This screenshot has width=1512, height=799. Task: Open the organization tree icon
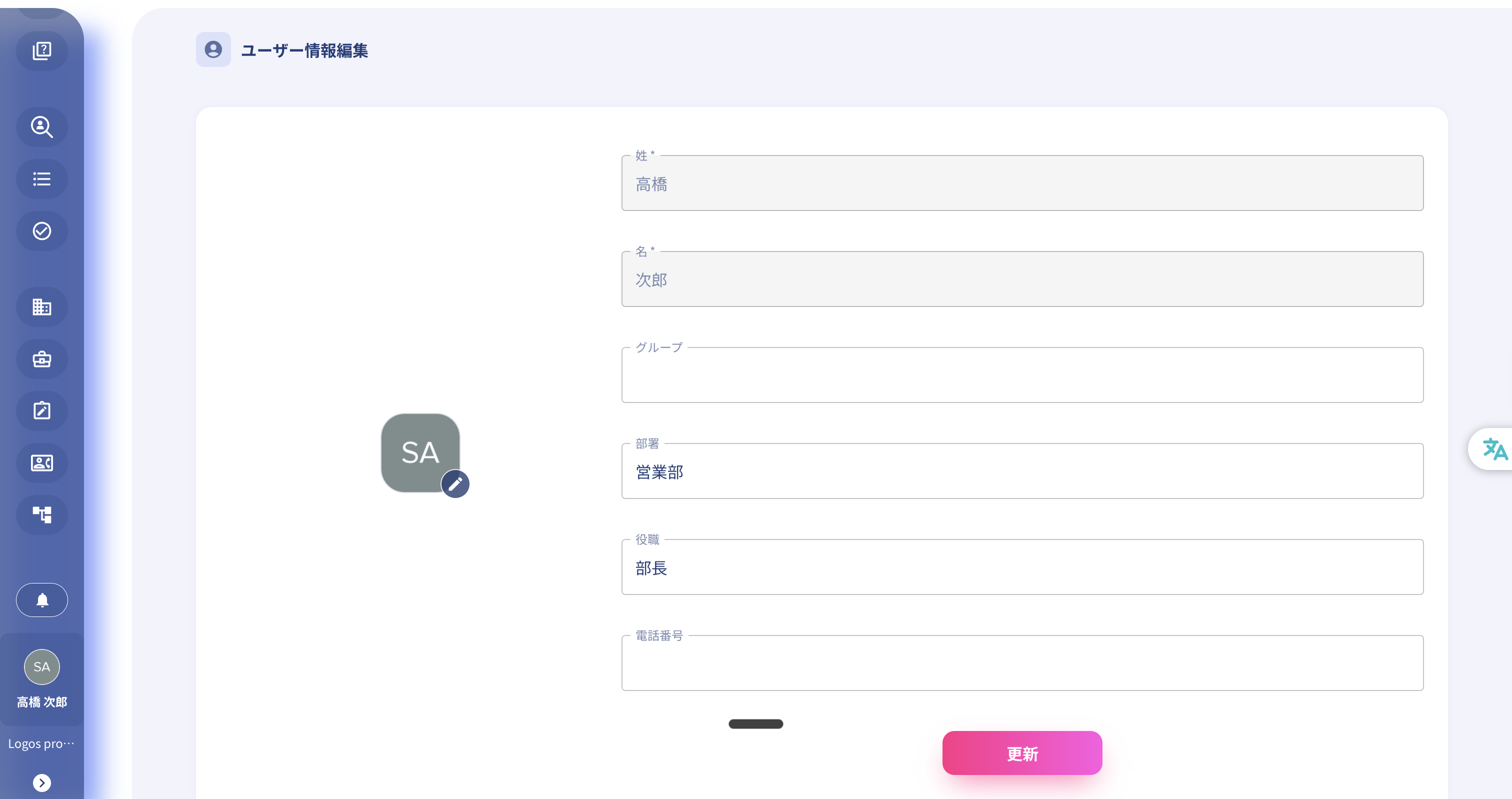(x=41, y=515)
